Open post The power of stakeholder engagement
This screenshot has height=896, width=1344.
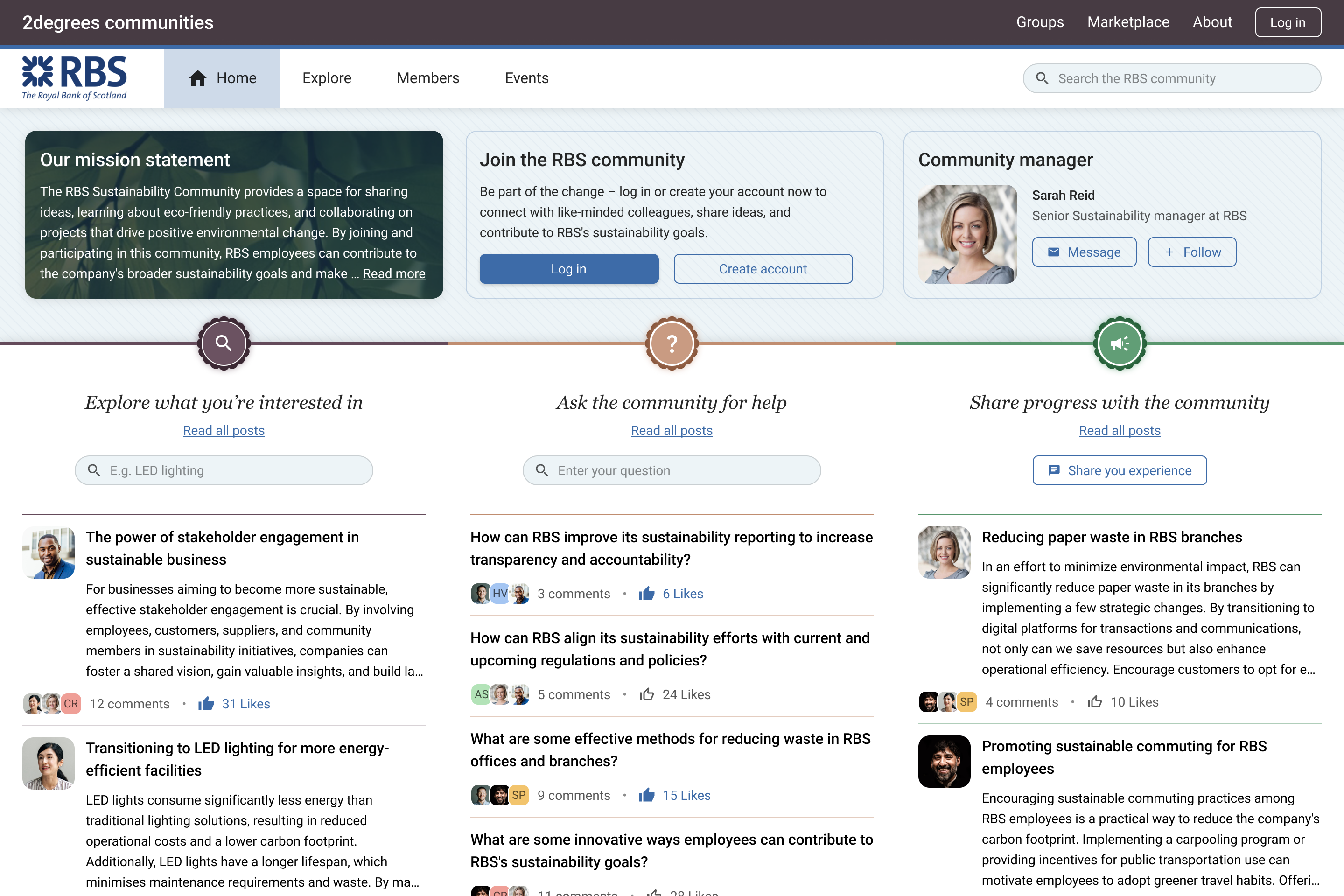pos(222,548)
